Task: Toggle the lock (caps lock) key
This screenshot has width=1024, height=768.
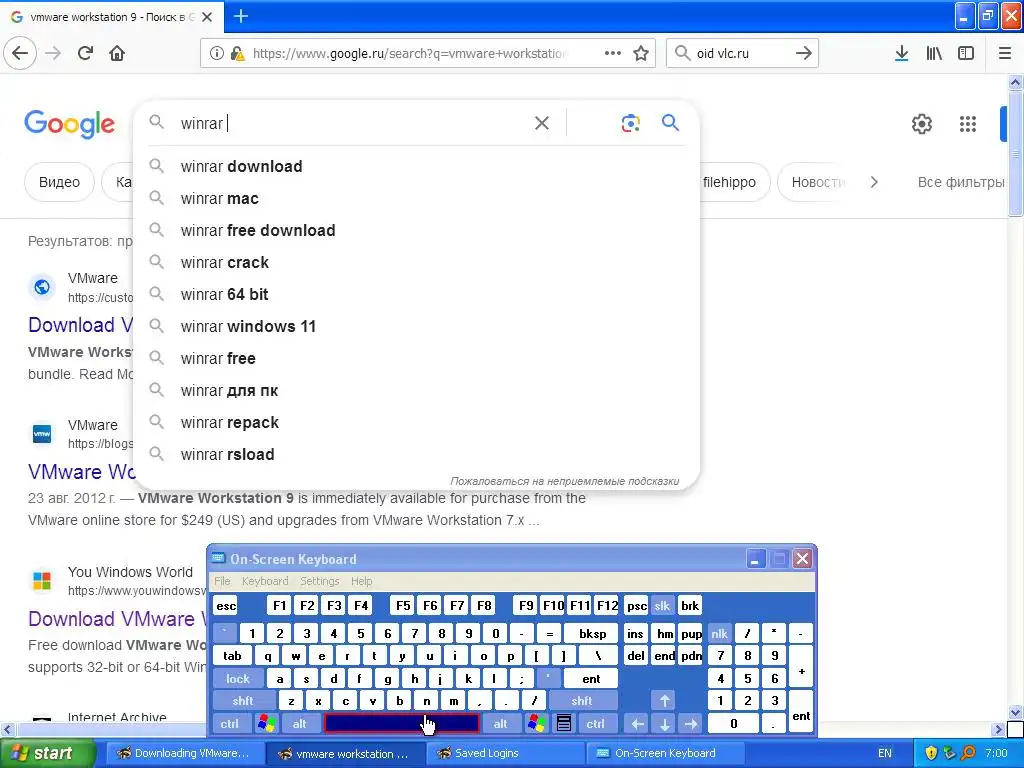Action: pos(238,679)
